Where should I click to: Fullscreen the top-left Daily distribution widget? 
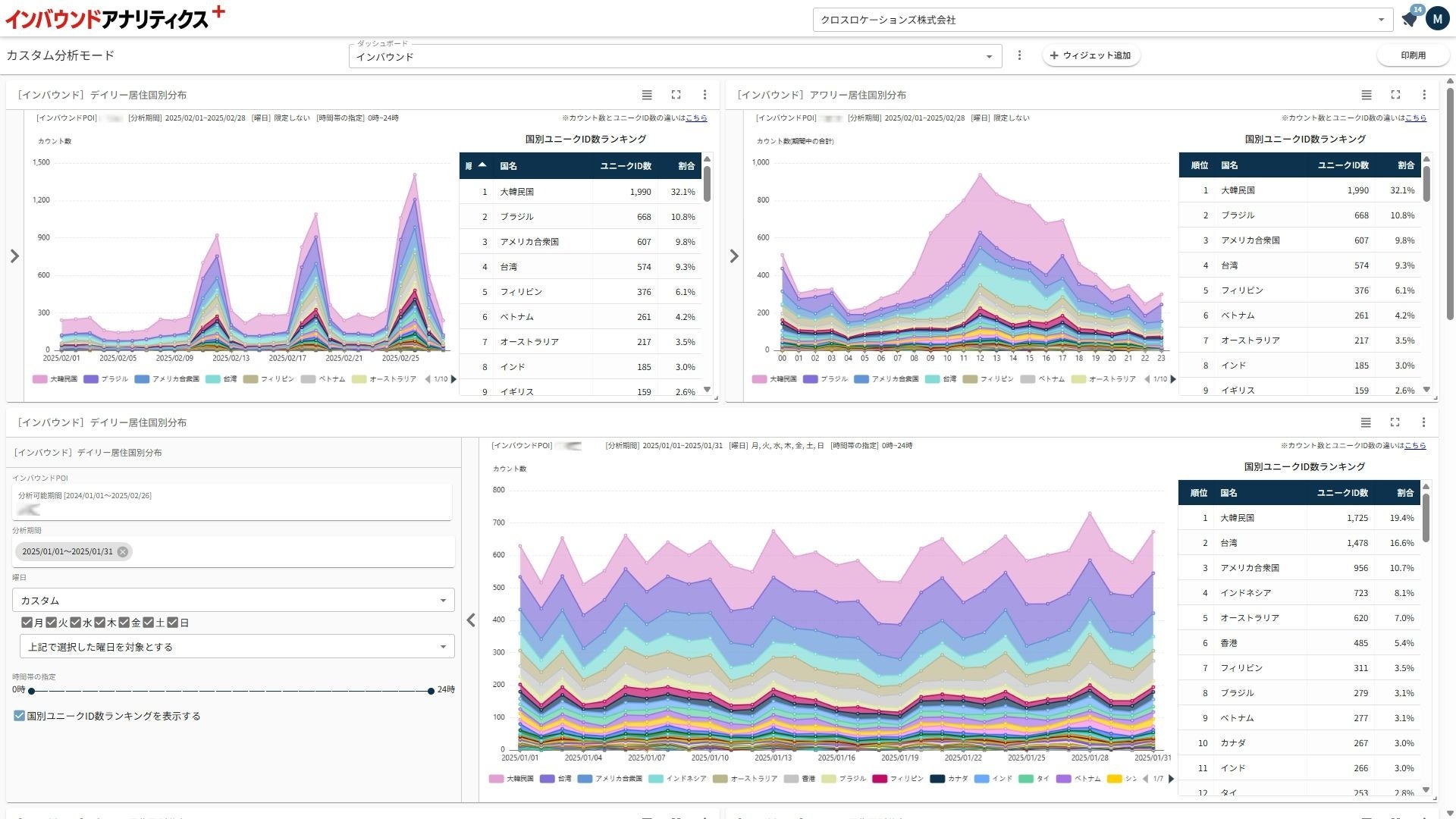click(x=676, y=95)
